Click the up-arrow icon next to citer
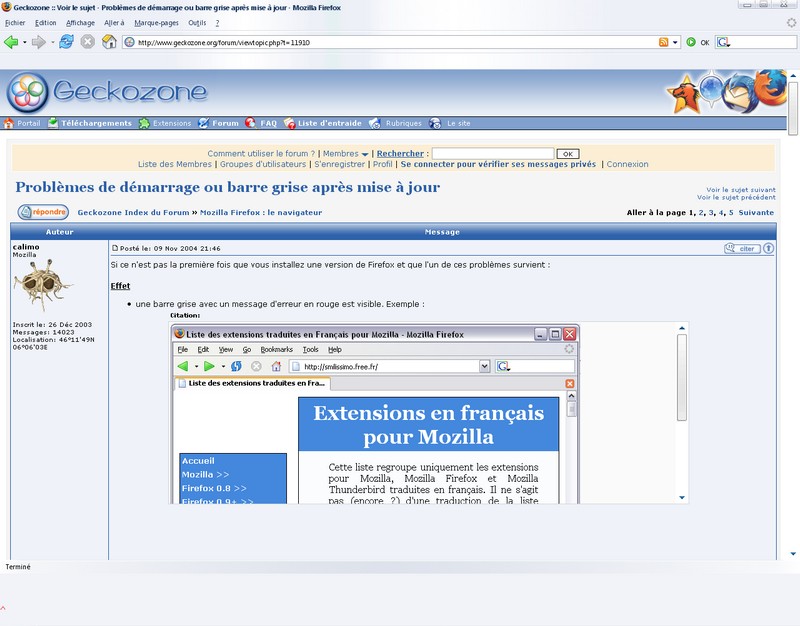Image resolution: width=800 pixels, height=626 pixels. coord(768,248)
